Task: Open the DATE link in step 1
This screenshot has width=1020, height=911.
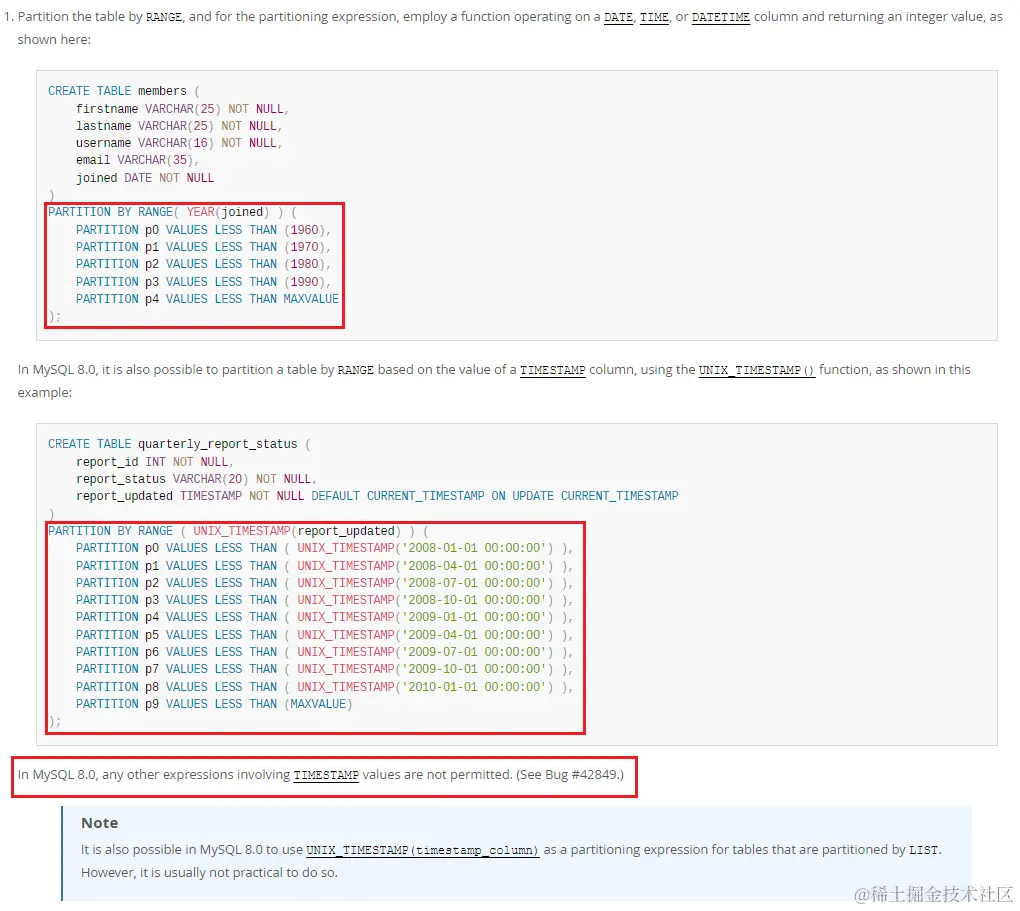Action: pos(618,18)
